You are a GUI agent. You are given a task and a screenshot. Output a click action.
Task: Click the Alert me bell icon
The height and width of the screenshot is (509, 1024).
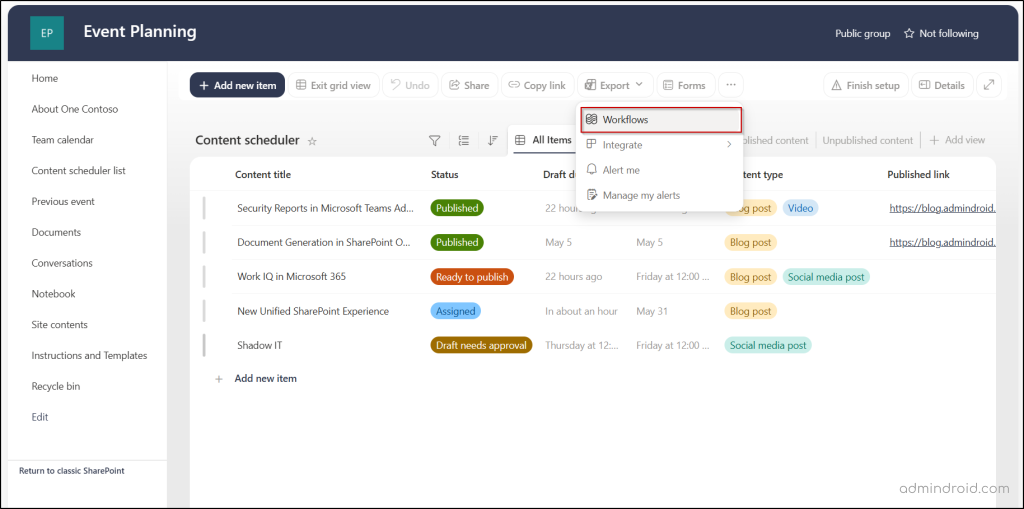(592, 170)
